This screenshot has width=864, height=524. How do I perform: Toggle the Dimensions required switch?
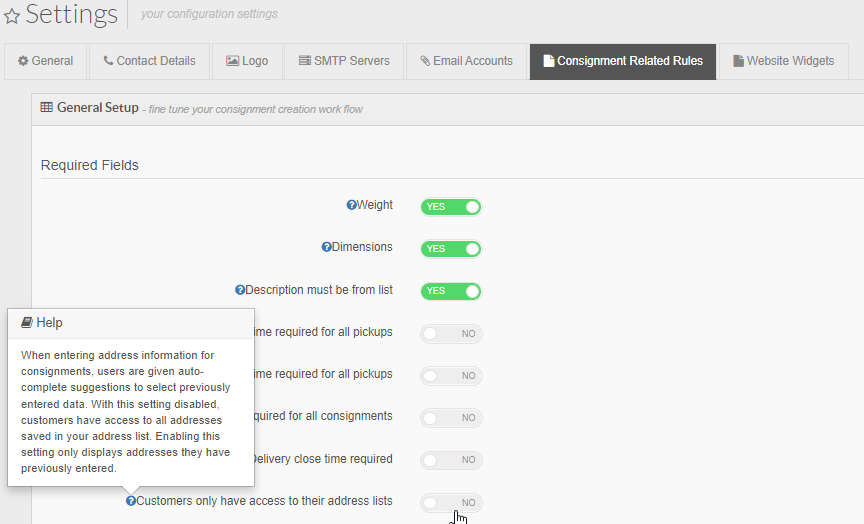pos(451,249)
